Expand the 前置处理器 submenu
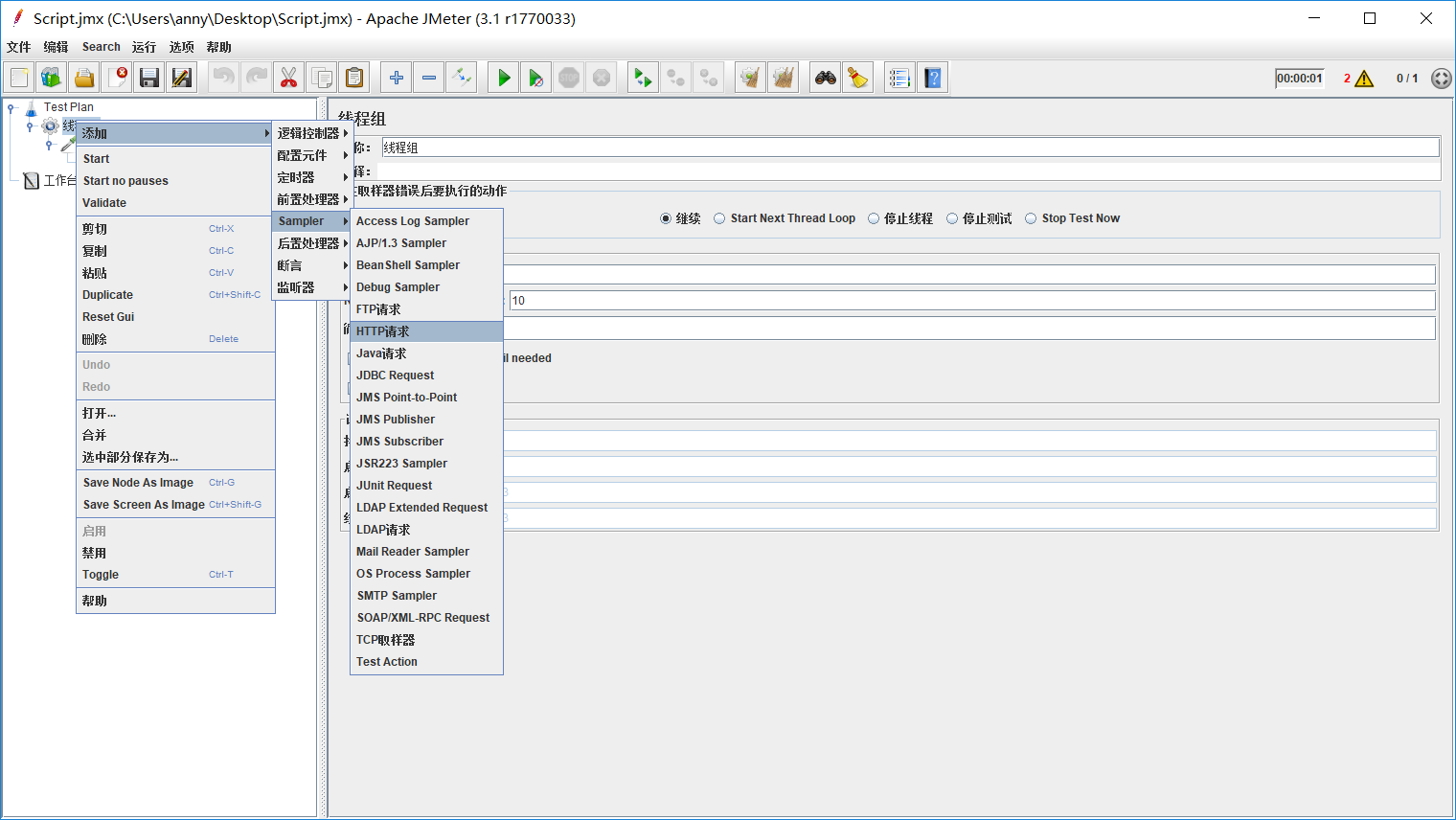This screenshot has height=820, width=1456. pos(312,199)
